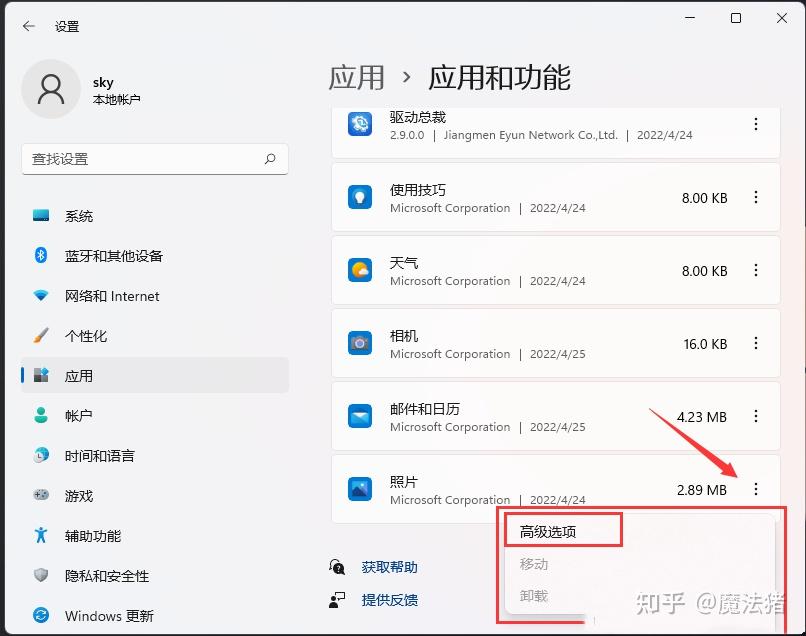This screenshot has width=806, height=636.
Task: Click the help icon beside 获取帮助
Action: (337, 567)
